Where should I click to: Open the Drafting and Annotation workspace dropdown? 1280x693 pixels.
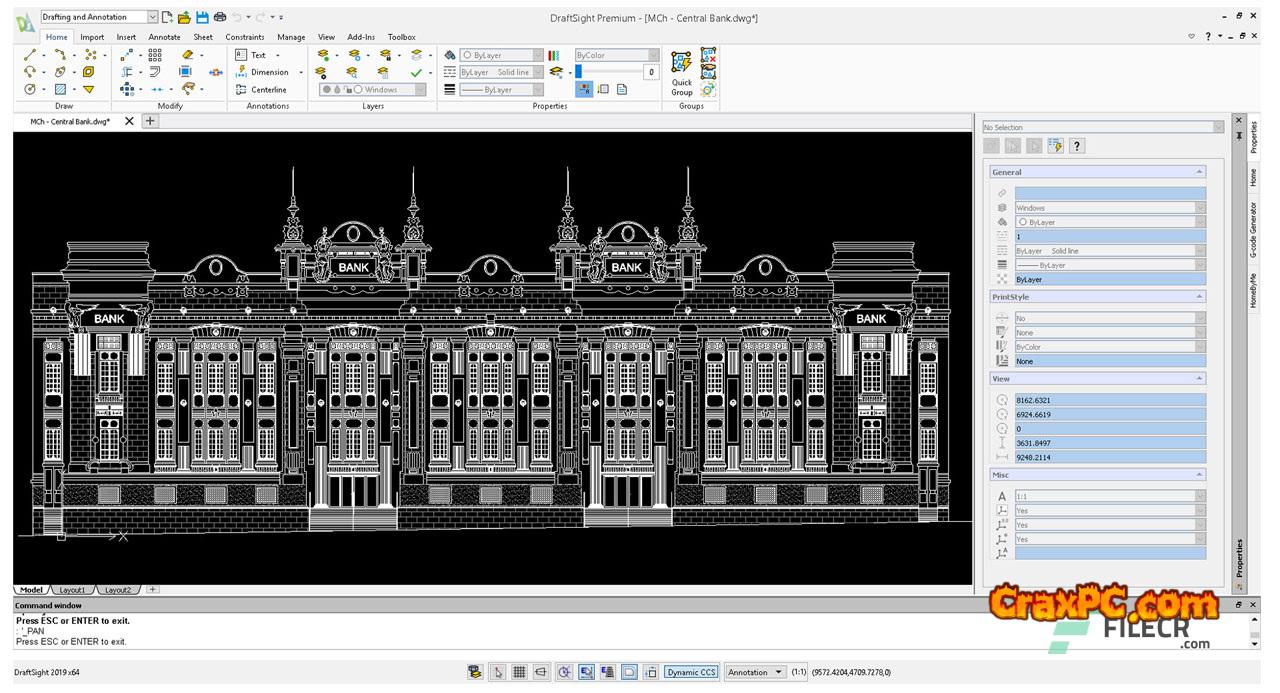[152, 17]
